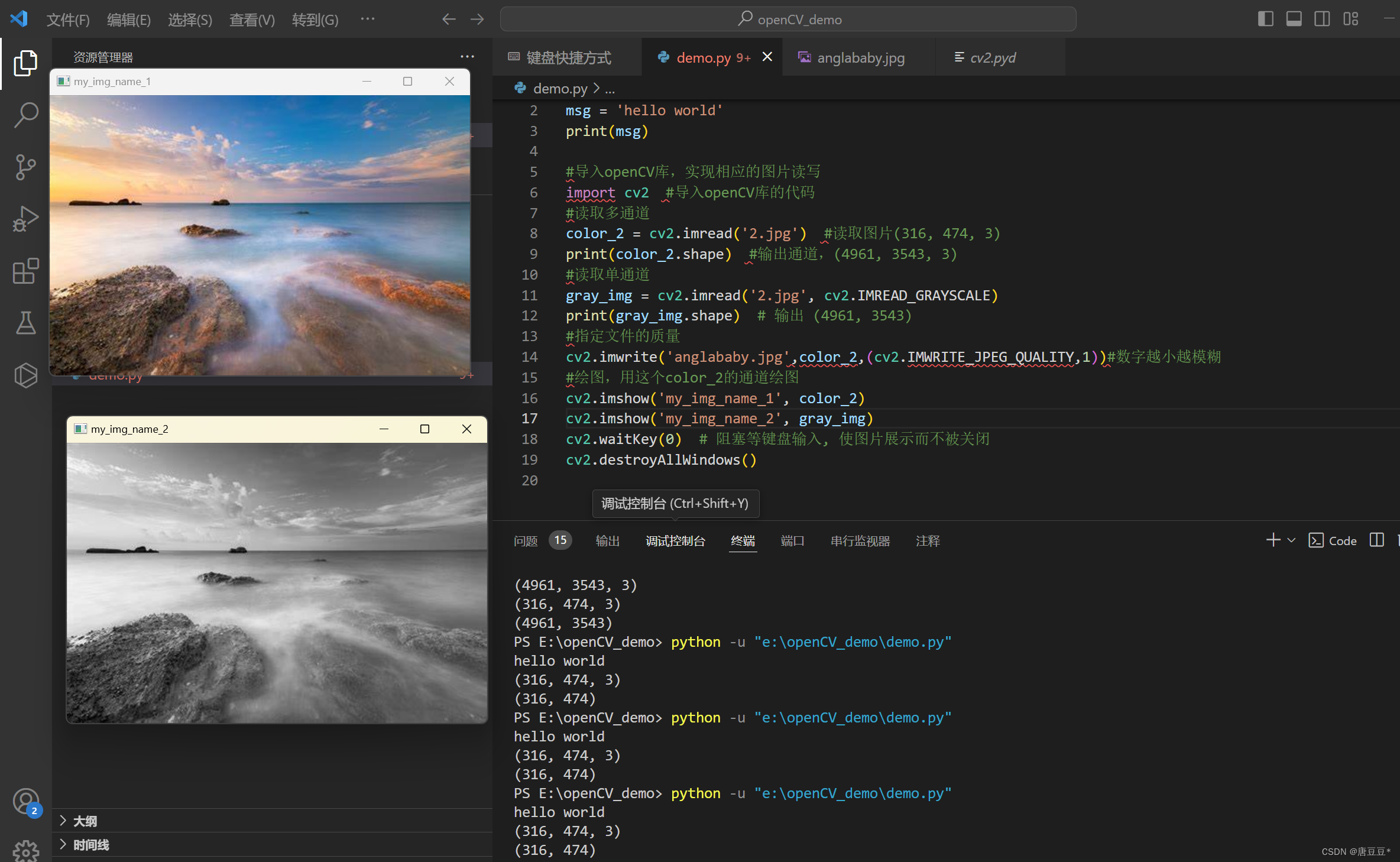Click the VS Code logo icon
The width and height of the screenshot is (1400, 862).
[x=19, y=19]
